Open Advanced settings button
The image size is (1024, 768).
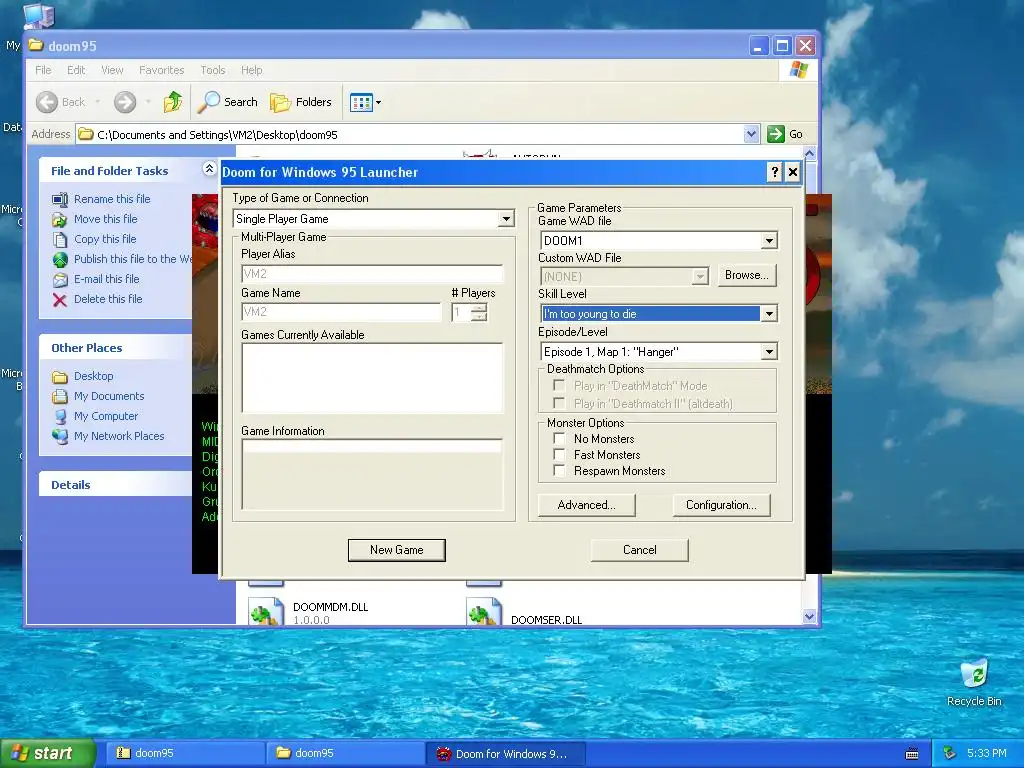click(586, 505)
